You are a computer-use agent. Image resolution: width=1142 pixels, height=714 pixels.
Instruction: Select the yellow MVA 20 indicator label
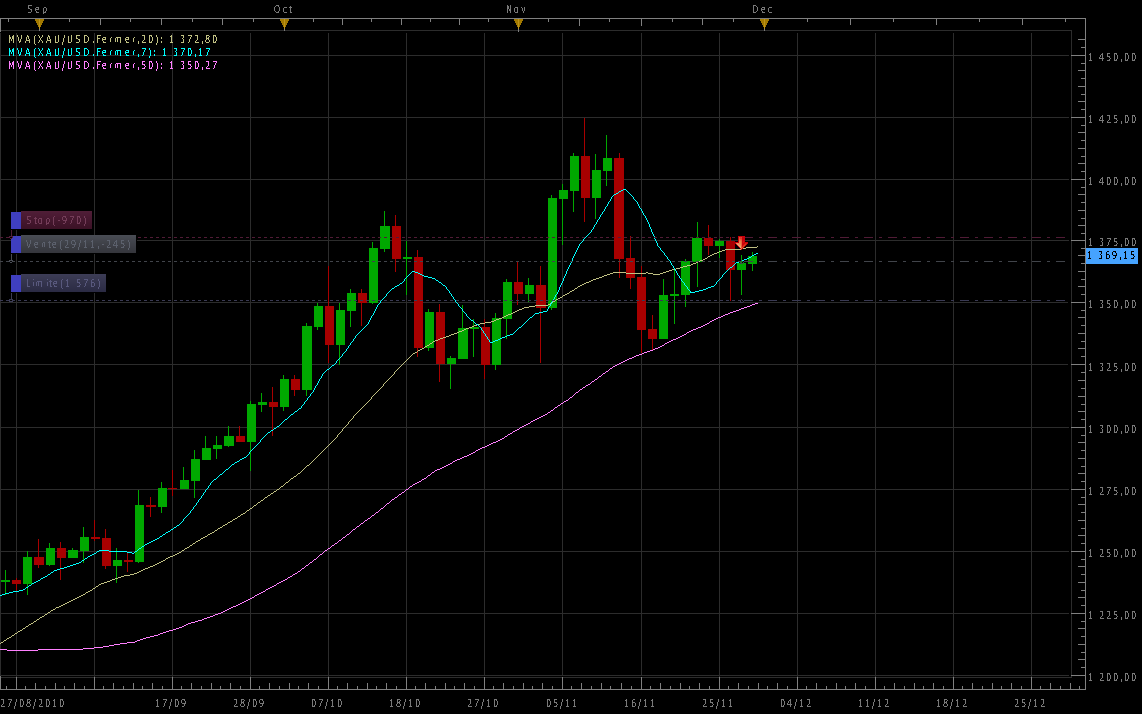pos(112,39)
